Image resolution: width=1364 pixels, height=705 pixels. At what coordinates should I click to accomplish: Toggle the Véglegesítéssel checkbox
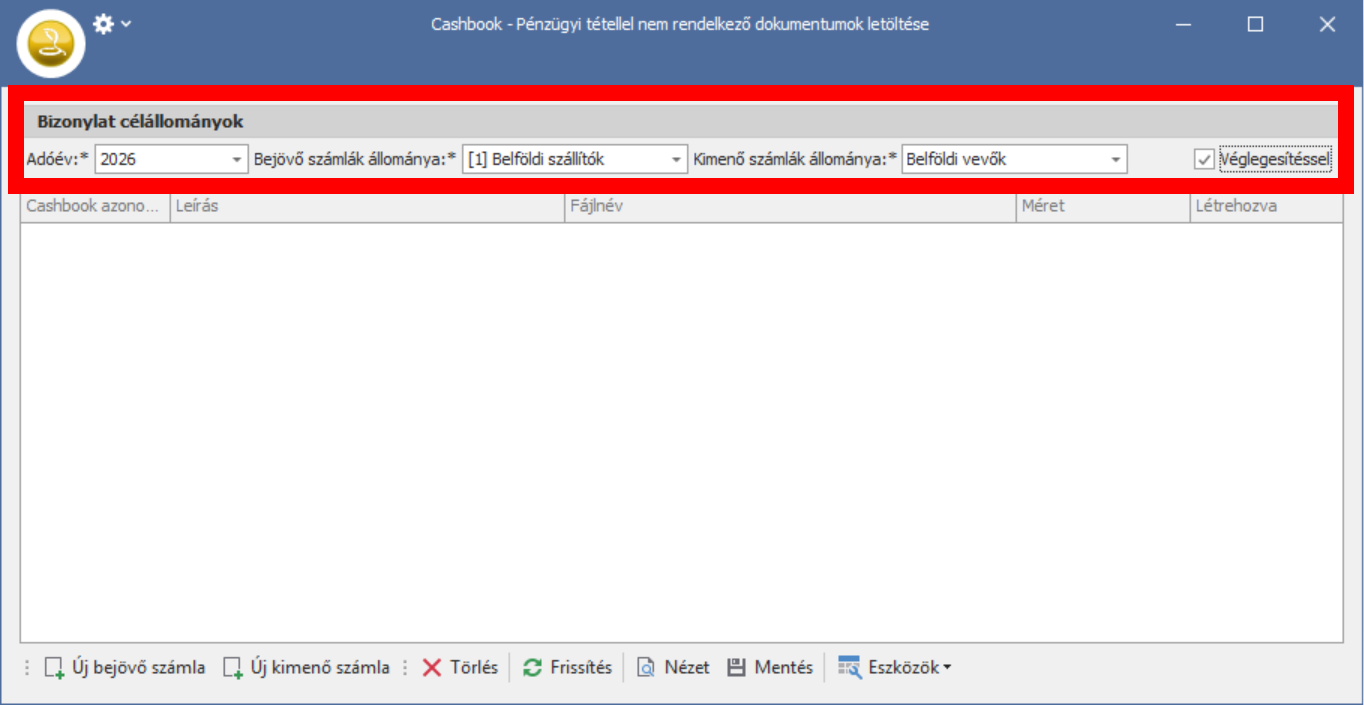click(x=1204, y=160)
